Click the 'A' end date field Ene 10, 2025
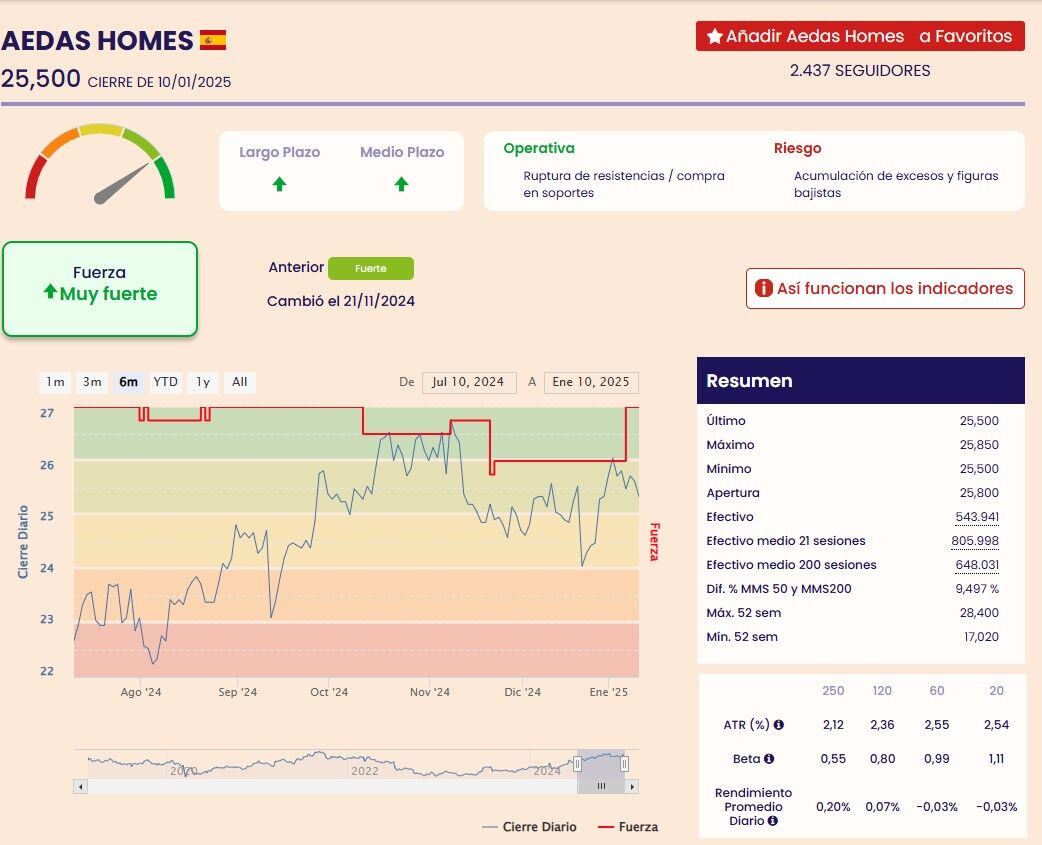1042x845 pixels. click(591, 383)
